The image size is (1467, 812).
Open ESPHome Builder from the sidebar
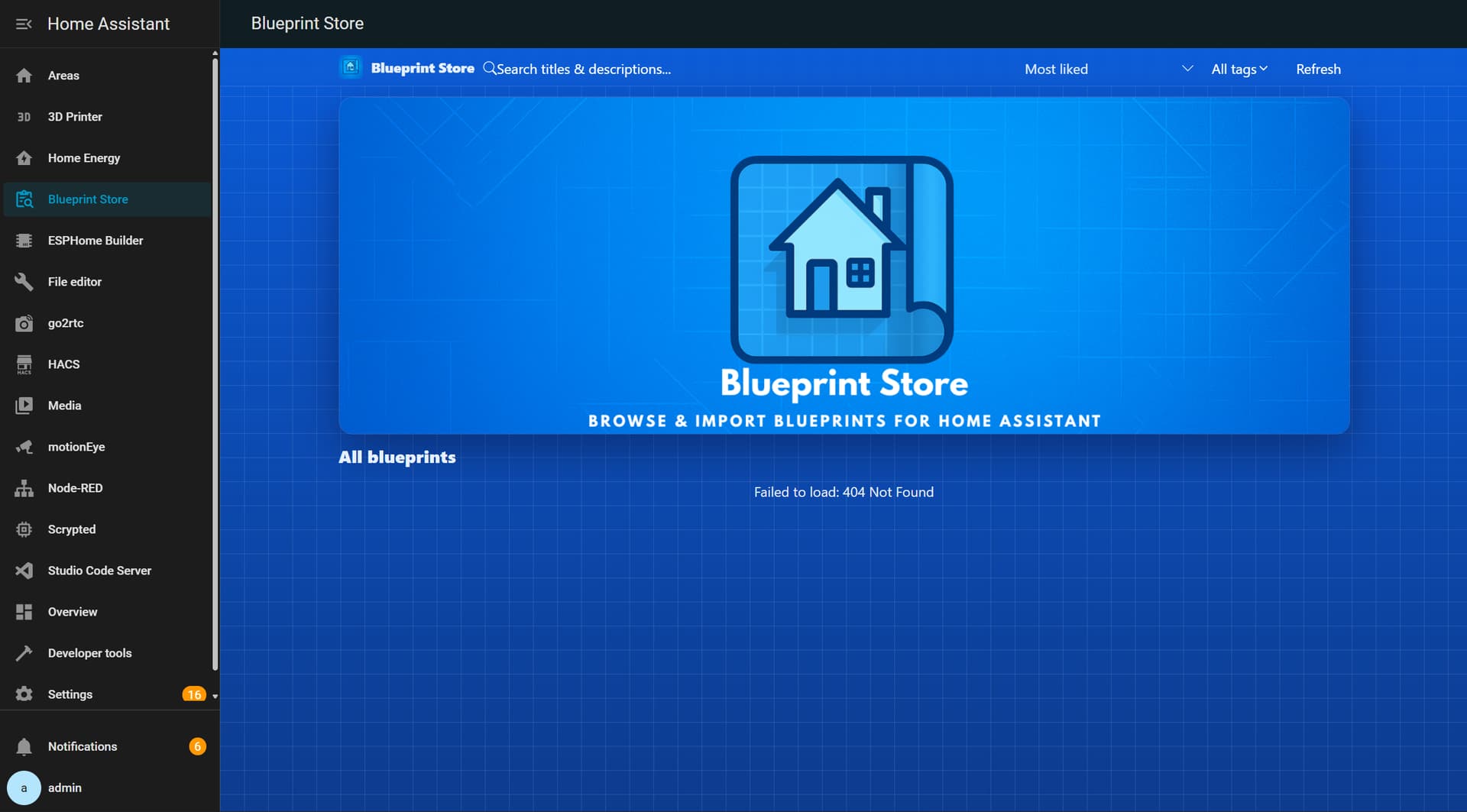(x=107, y=241)
